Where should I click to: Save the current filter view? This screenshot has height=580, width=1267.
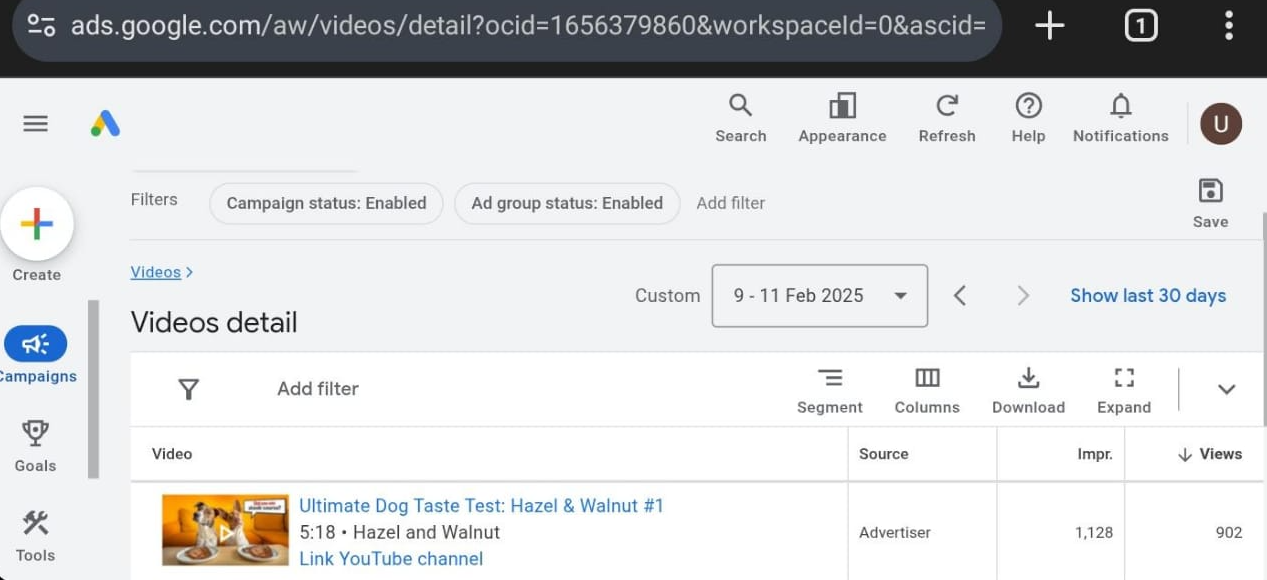tap(1210, 202)
